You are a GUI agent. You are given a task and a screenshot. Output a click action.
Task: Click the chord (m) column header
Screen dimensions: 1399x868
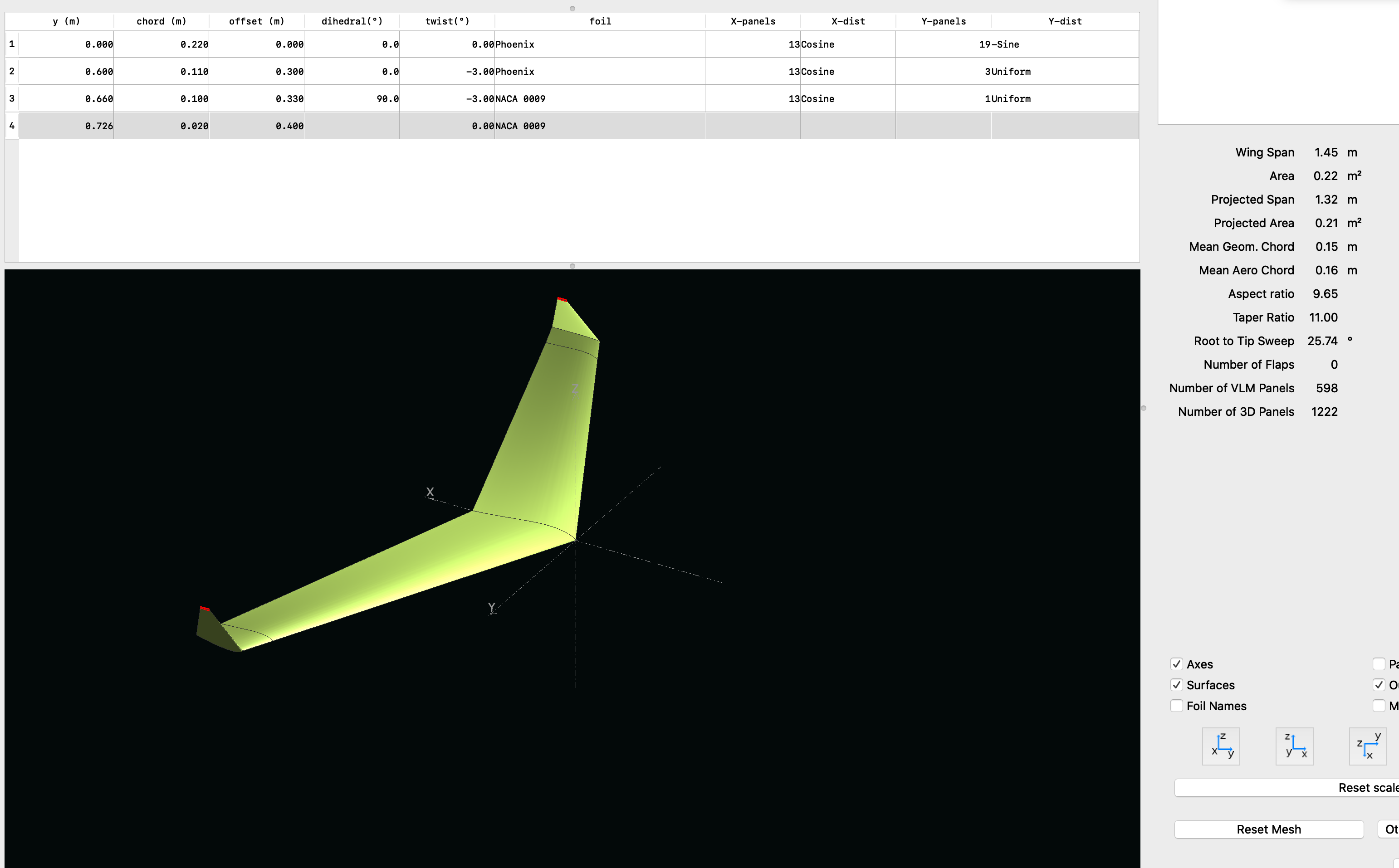[161, 21]
